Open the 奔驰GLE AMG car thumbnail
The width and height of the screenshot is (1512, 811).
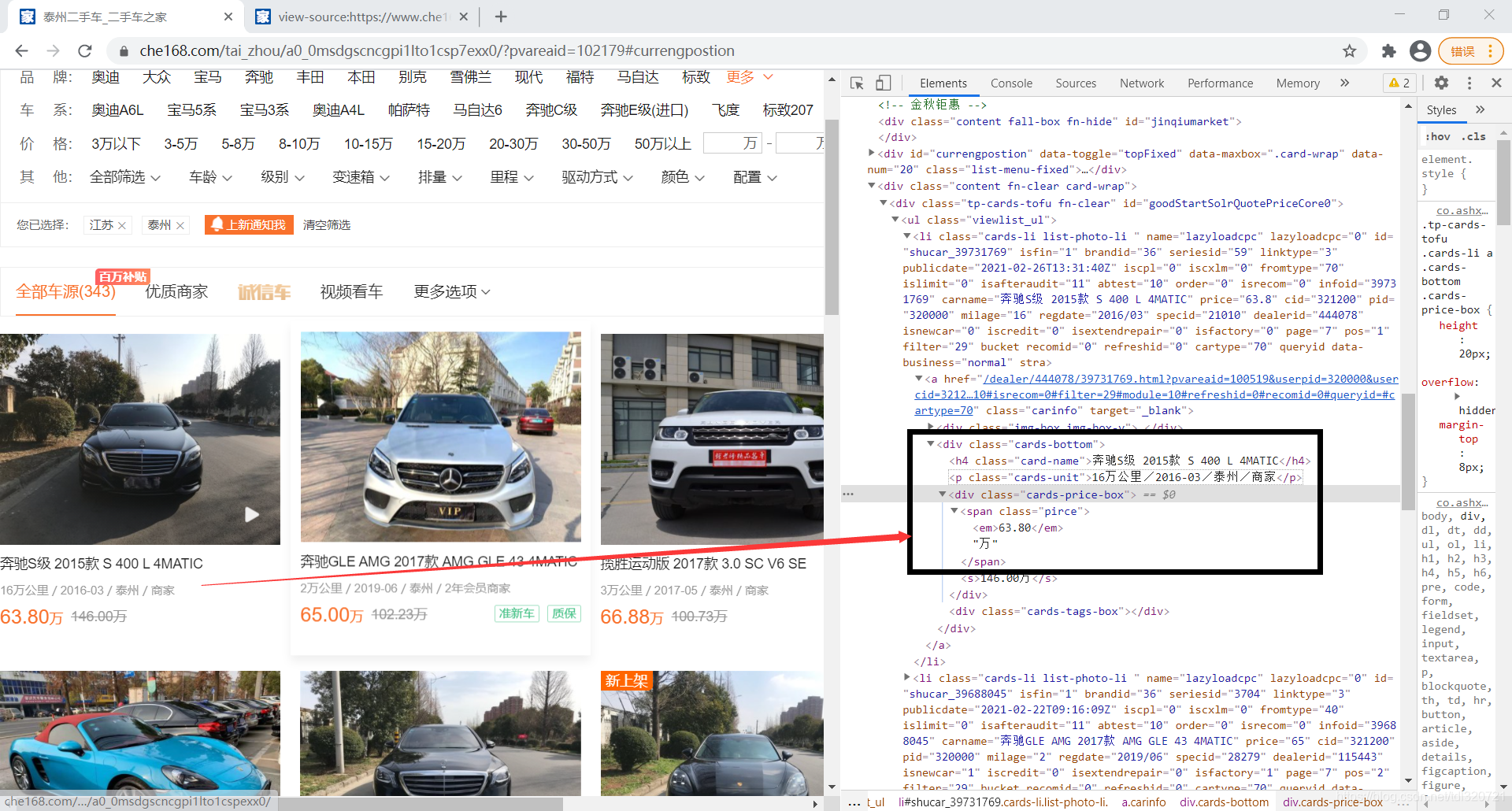click(441, 437)
